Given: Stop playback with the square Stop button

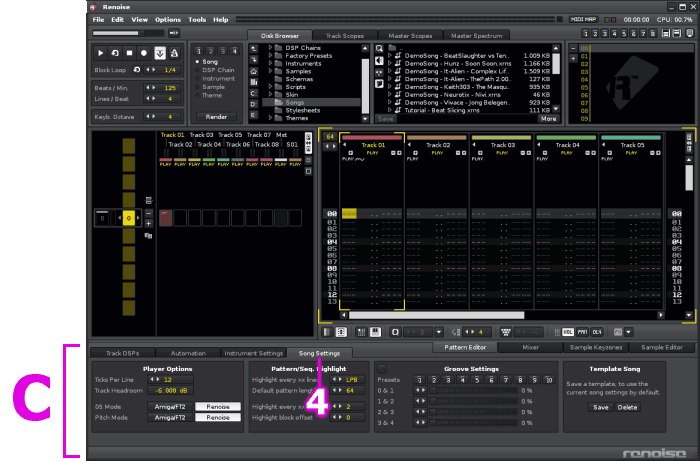Looking at the screenshot, I should [x=129, y=53].
